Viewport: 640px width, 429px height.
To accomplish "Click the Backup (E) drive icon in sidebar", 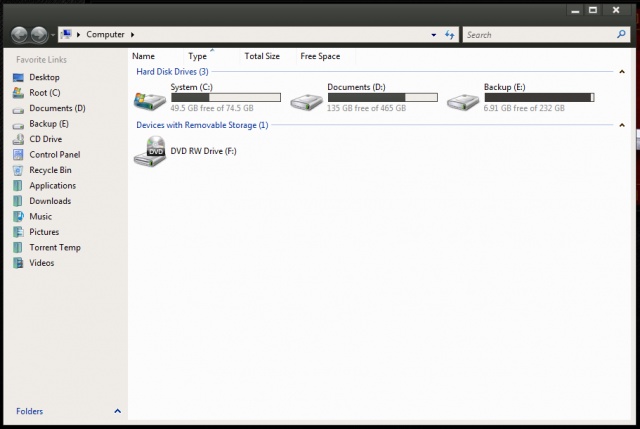I will pyautogui.click(x=18, y=125).
